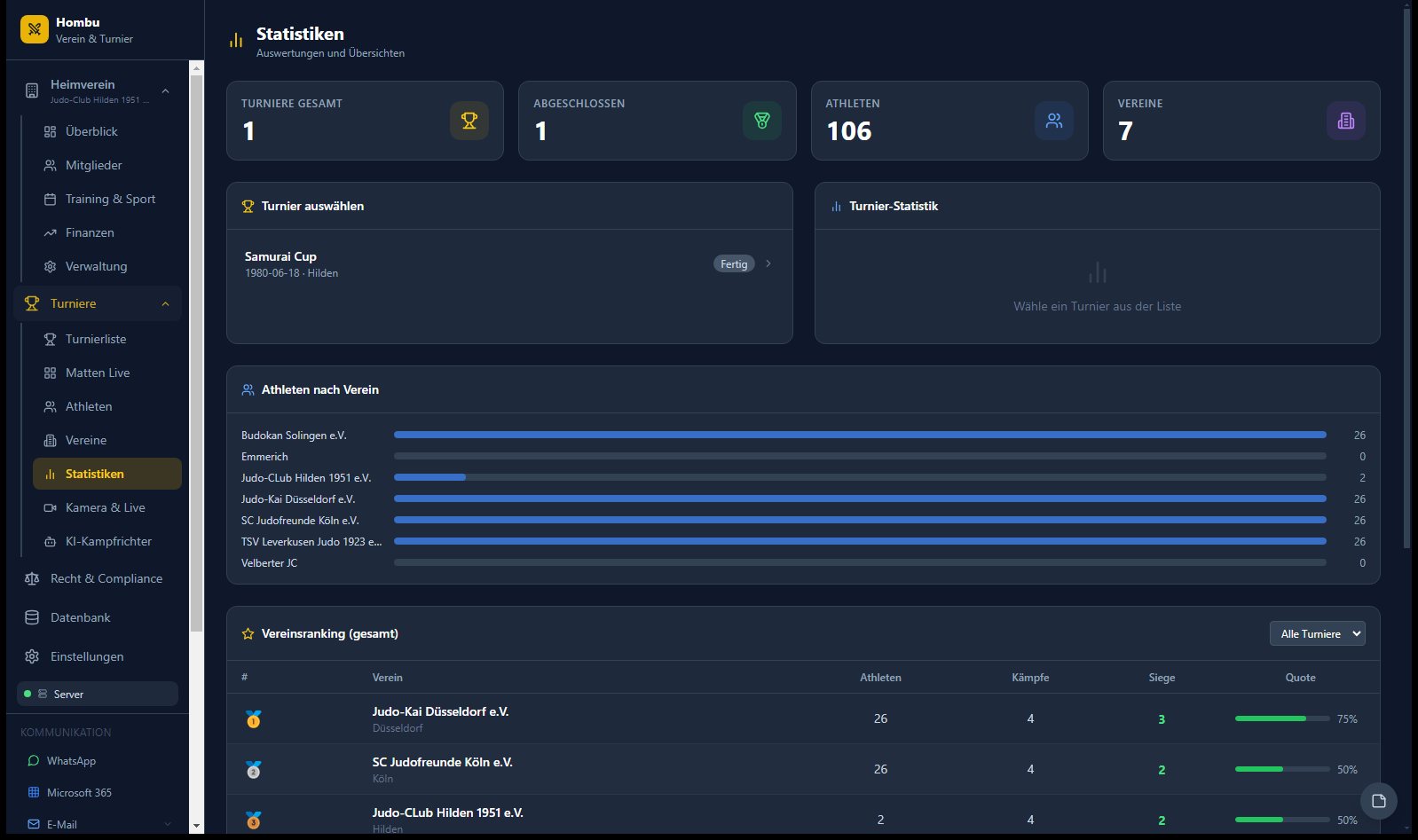Open the Überblick page from sidebar
Viewport: 1418px width, 840px height.
[107, 131]
